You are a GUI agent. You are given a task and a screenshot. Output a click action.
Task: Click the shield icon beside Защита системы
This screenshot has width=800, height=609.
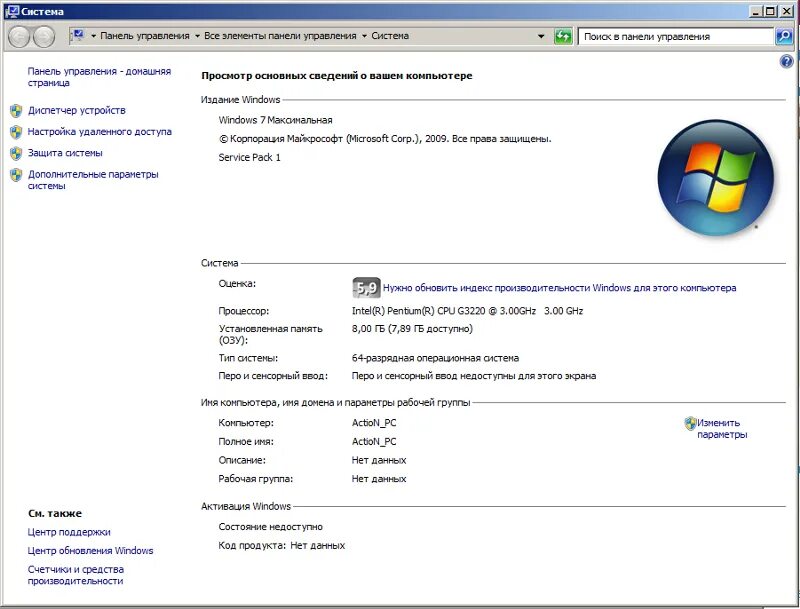pos(16,154)
